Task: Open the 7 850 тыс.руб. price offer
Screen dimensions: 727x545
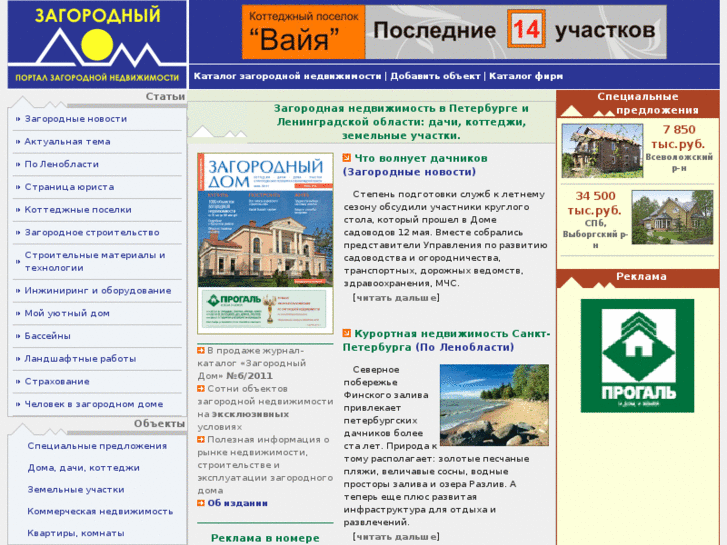Action: [x=679, y=136]
